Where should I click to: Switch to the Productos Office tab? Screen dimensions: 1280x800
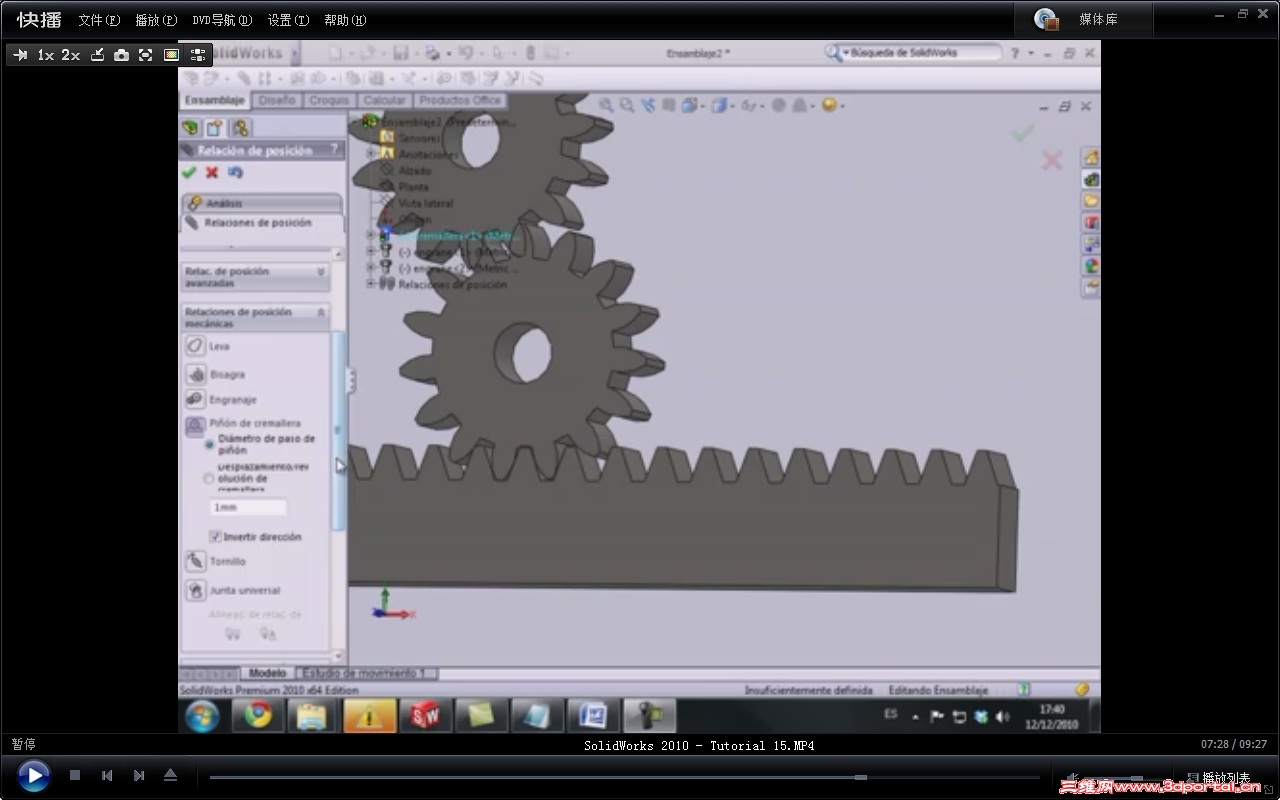click(460, 101)
